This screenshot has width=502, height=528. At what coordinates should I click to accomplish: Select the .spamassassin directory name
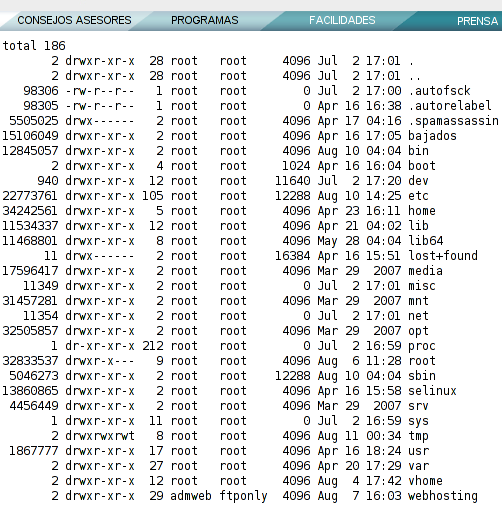453,121
